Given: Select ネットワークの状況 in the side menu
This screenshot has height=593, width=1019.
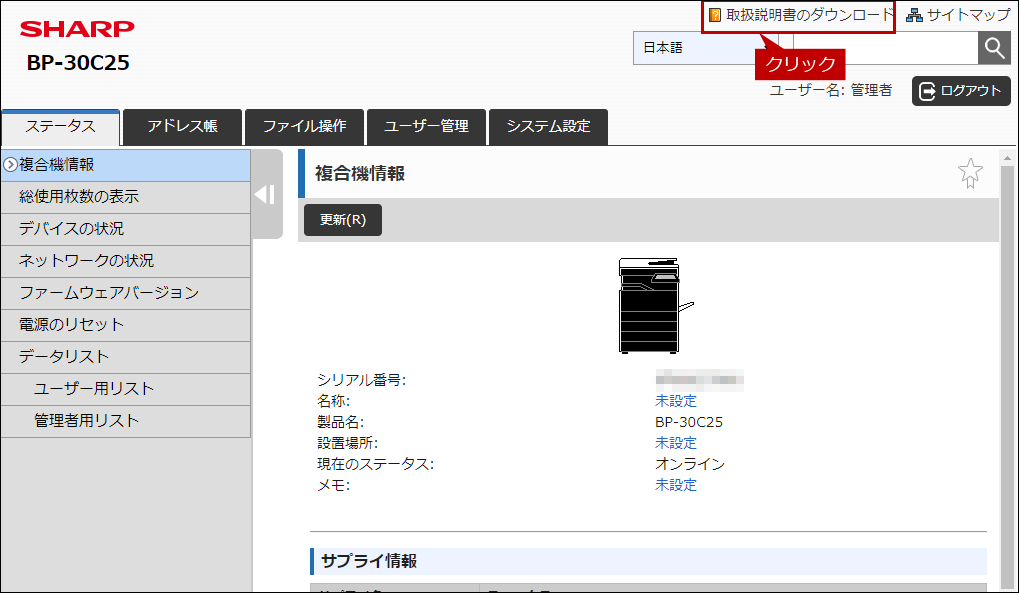Looking at the screenshot, I should click(x=125, y=261).
